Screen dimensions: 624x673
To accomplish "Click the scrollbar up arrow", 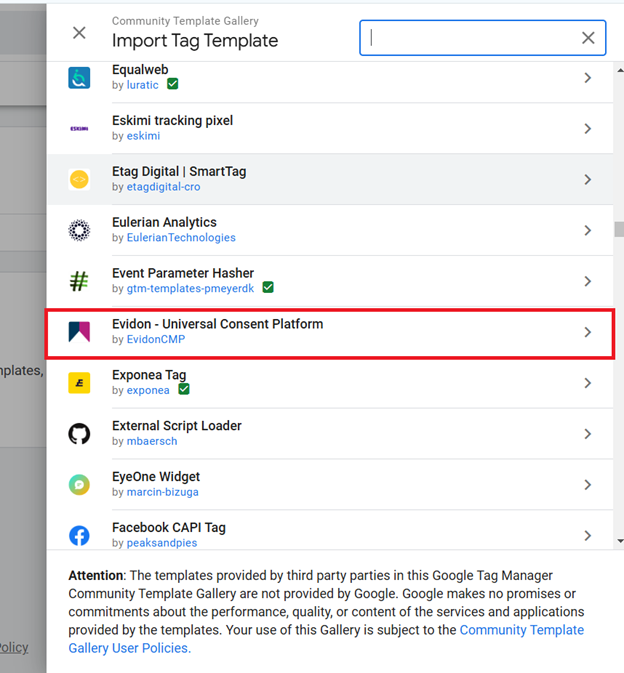I will [x=620, y=70].
